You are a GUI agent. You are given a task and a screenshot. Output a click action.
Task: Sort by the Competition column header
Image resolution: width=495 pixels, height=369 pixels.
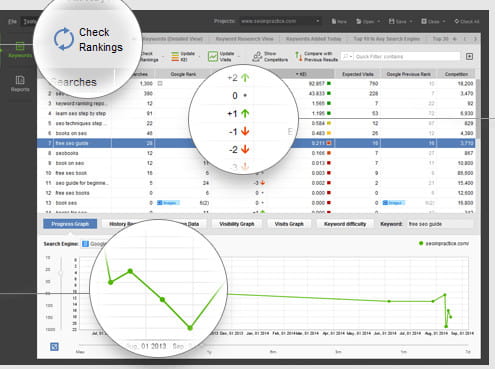click(456, 74)
